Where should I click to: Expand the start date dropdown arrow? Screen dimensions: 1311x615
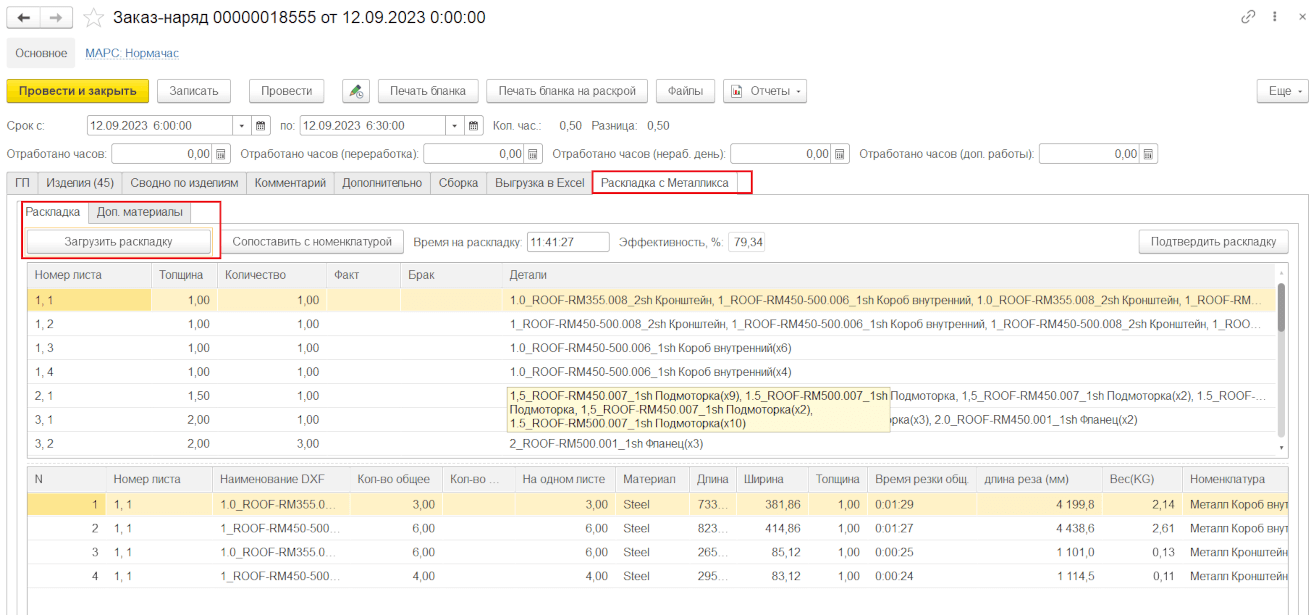coord(241,126)
